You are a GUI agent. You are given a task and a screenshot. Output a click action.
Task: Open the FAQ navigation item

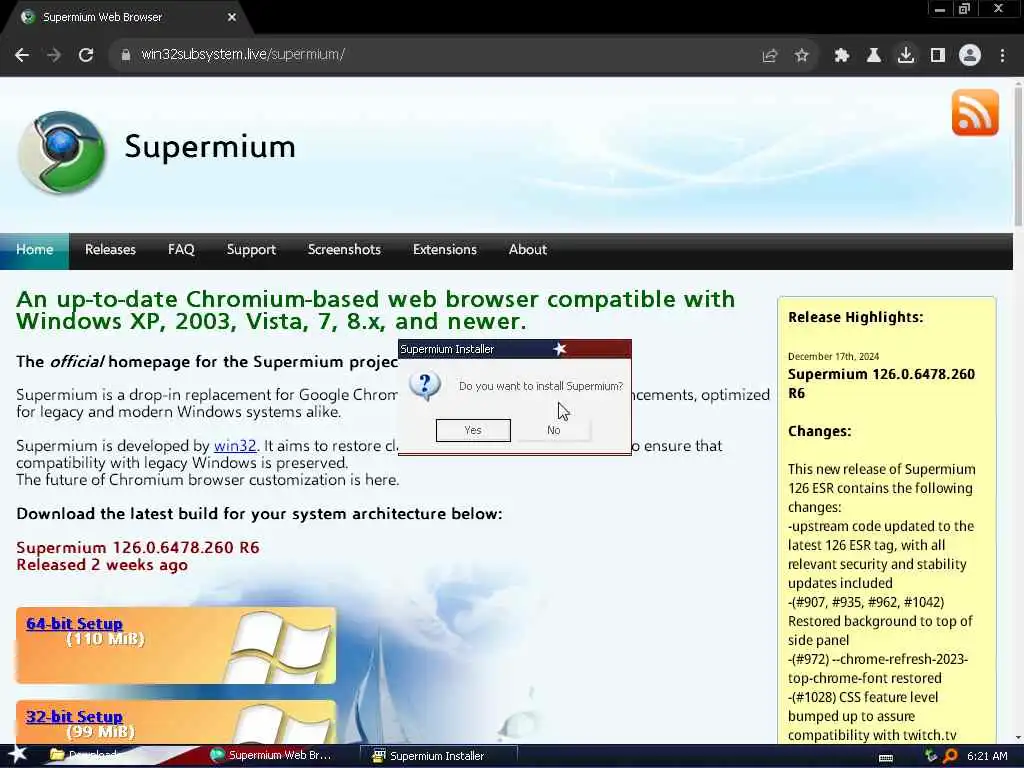point(181,250)
